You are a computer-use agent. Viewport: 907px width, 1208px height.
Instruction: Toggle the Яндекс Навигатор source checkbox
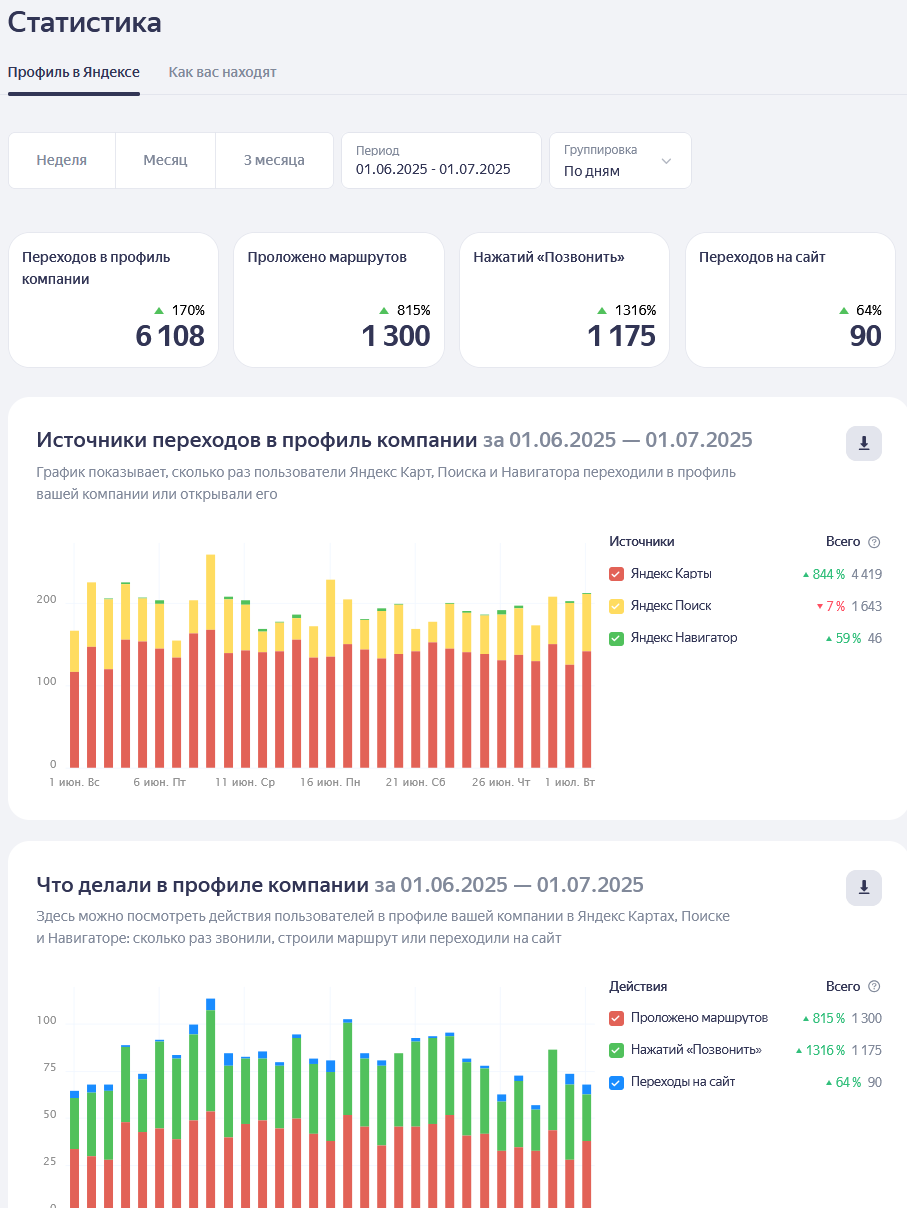pos(616,638)
